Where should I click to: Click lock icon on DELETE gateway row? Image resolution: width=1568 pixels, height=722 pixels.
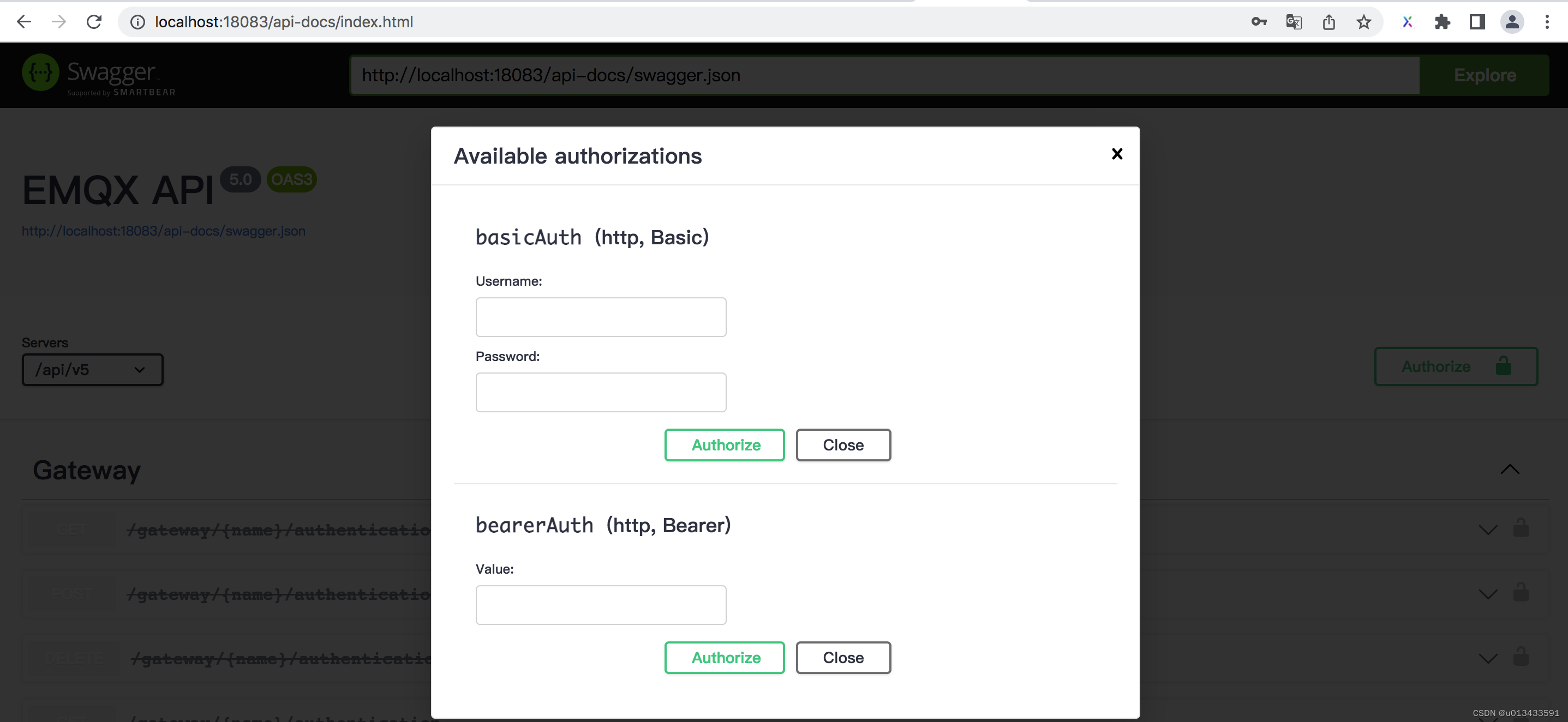pos(1521,657)
